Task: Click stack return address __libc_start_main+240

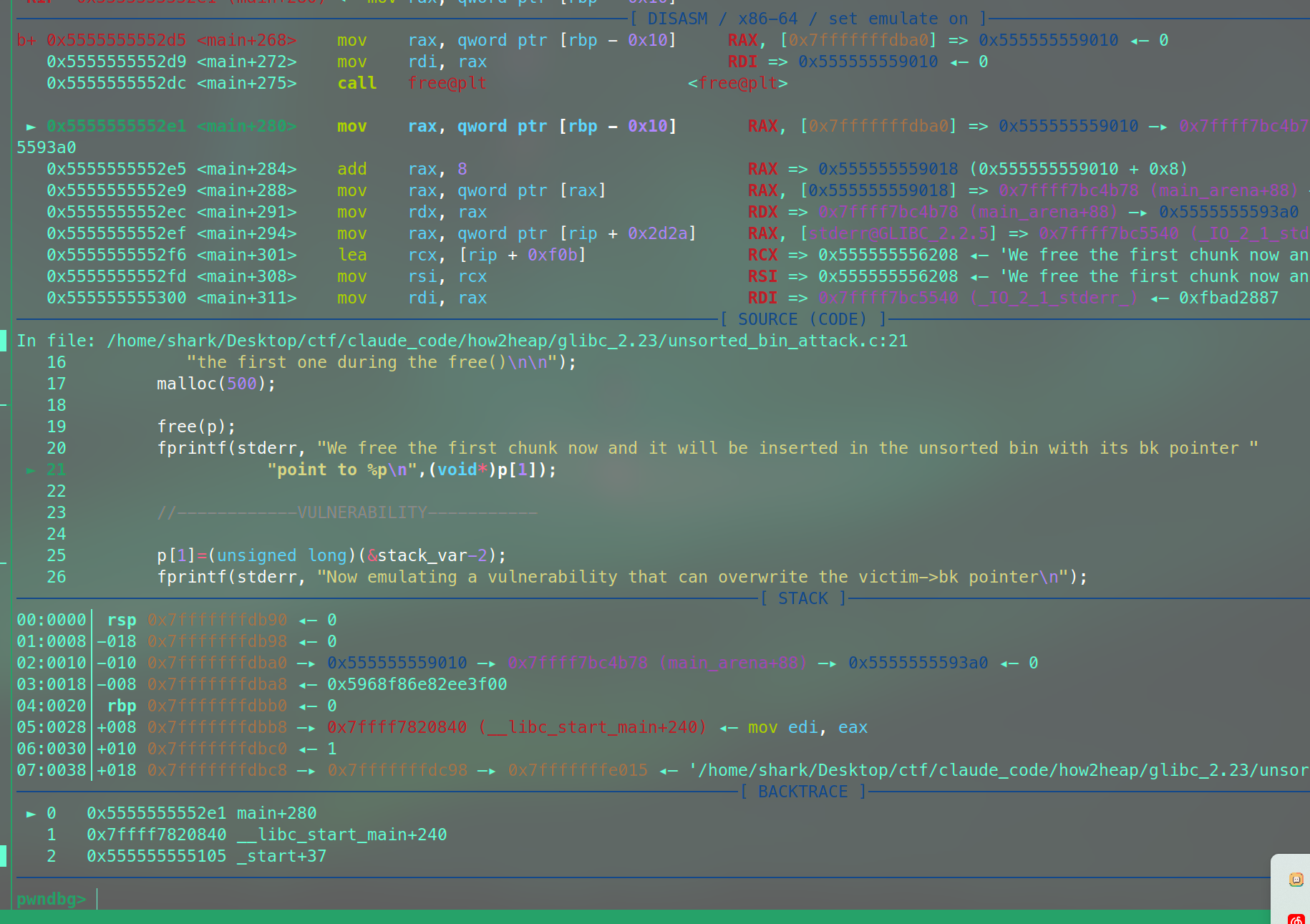Action: pos(517,727)
